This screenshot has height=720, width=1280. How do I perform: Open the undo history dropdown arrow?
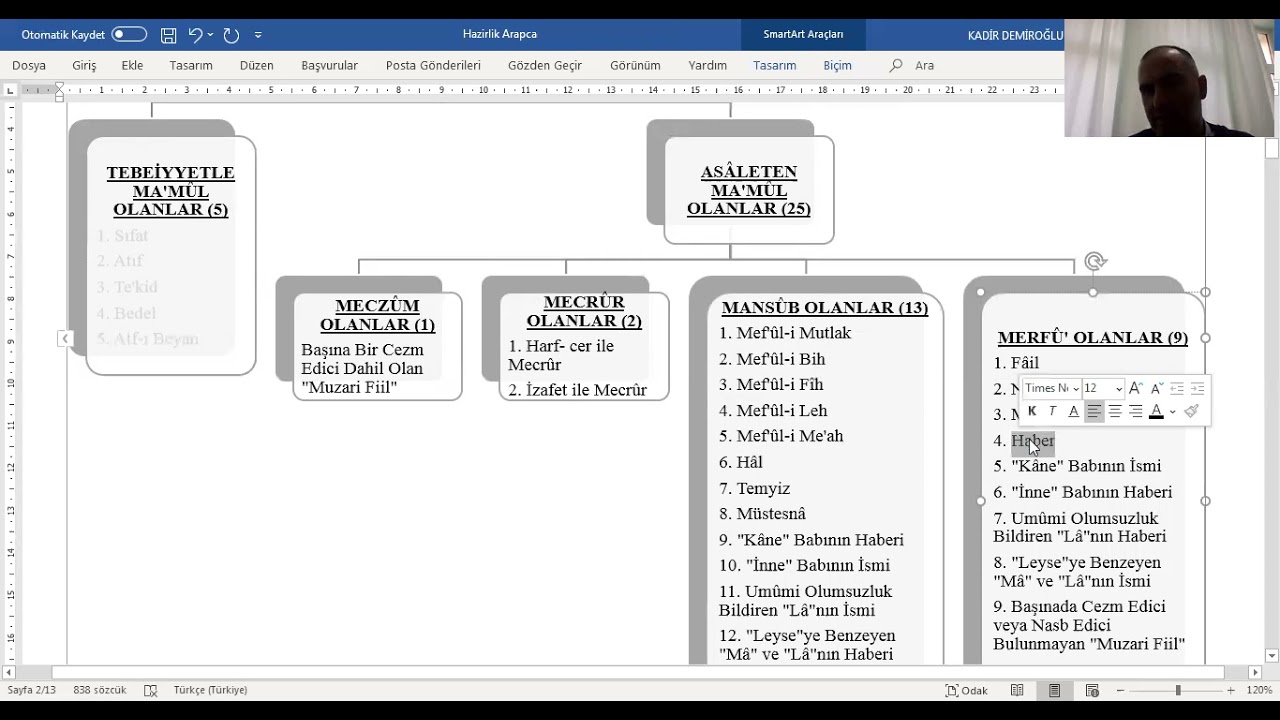(211, 35)
